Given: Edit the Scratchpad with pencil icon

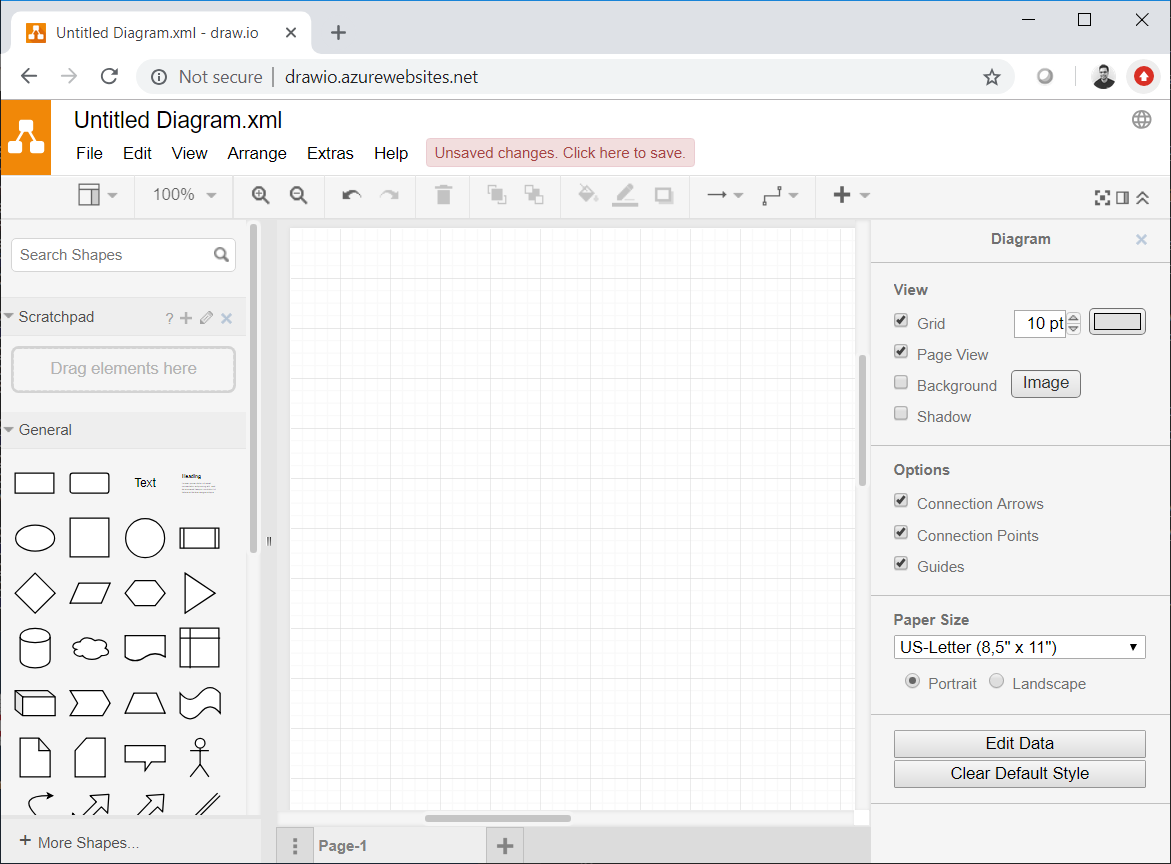Looking at the screenshot, I should pyautogui.click(x=206, y=318).
